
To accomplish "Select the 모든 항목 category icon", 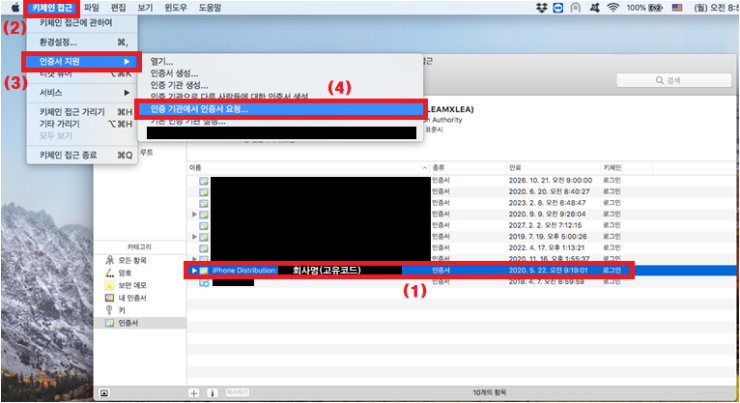I will (x=111, y=259).
